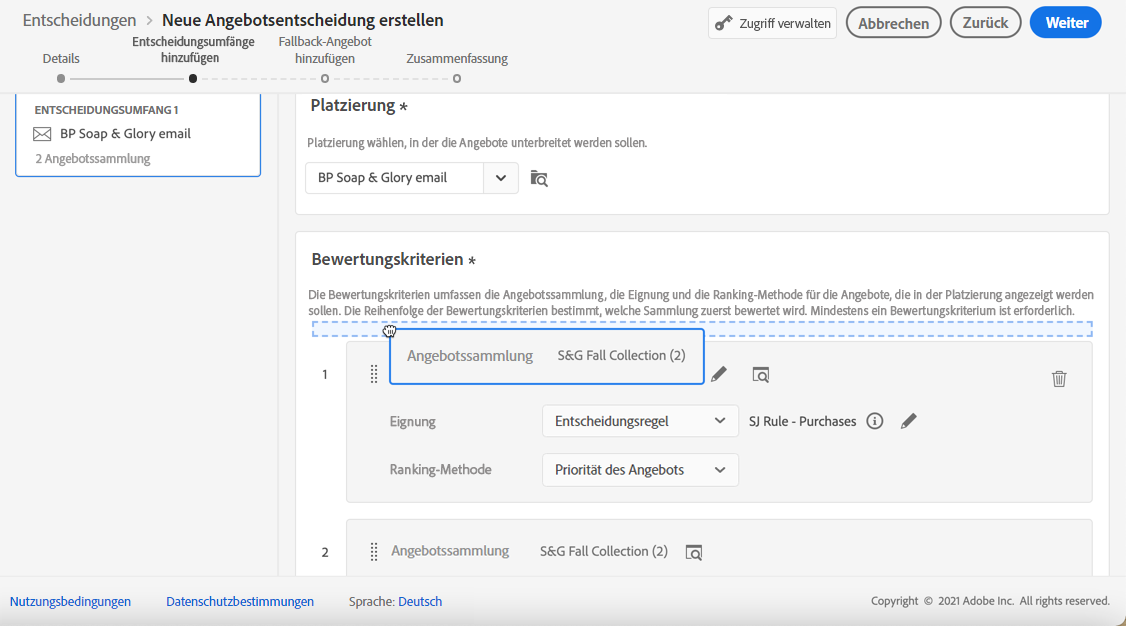Open placement browse icon beside BP Soap dropdown
This screenshot has height=626, width=1126.
tap(539, 178)
